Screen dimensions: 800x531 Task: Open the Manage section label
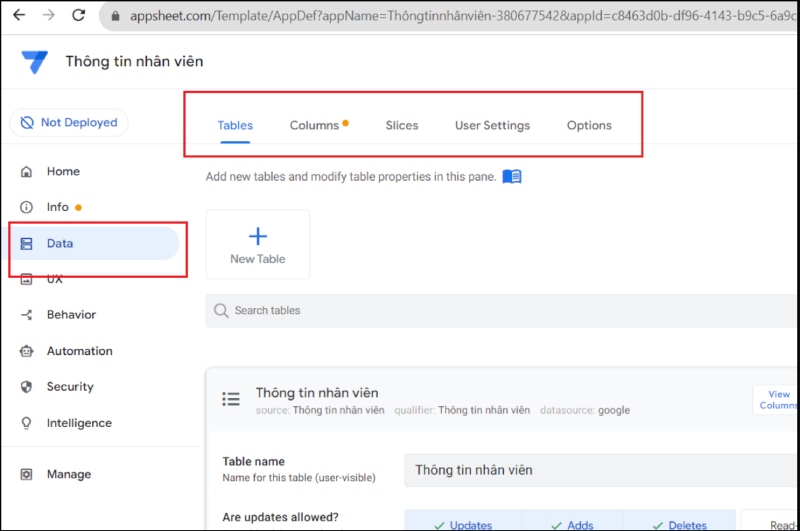coord(69,474)
